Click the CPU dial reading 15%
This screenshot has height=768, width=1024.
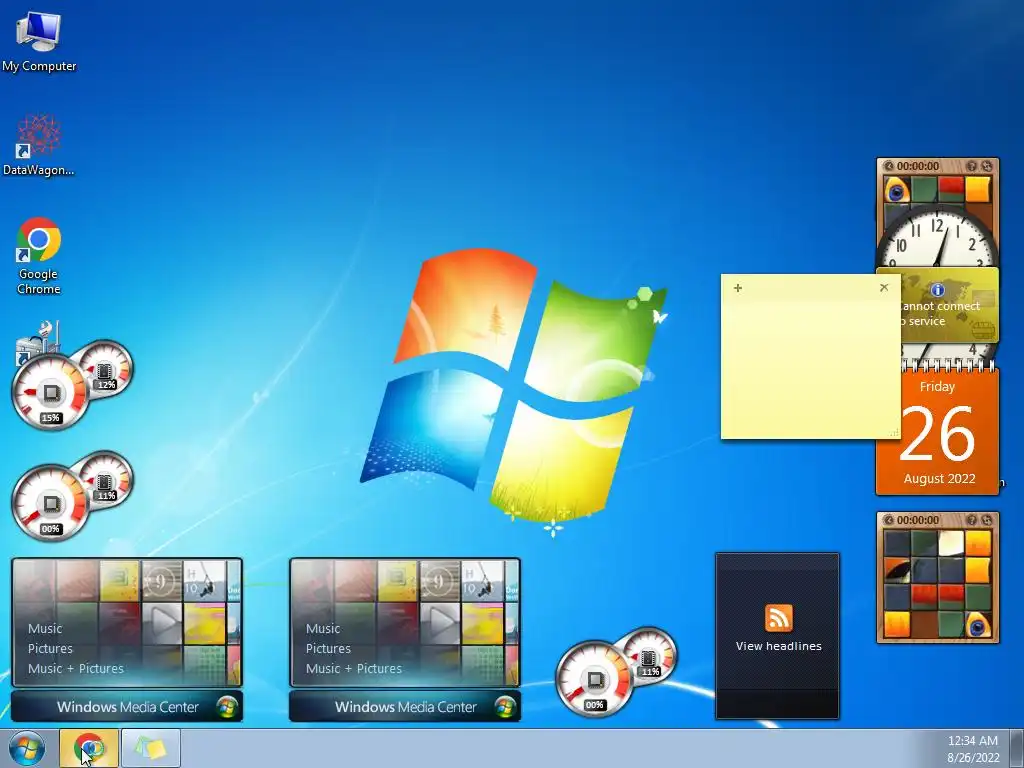pos(50,392)
